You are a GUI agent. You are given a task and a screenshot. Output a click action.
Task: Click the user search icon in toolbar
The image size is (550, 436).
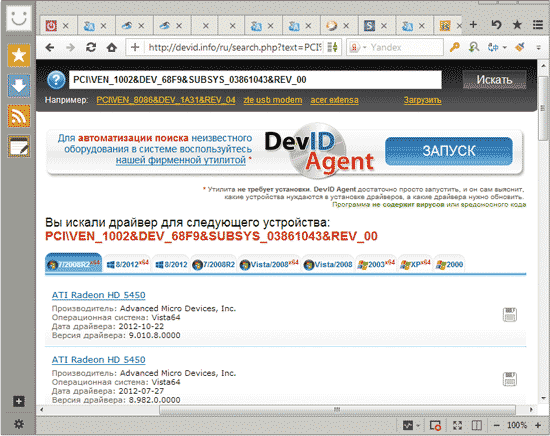click(x=474, y=47)
